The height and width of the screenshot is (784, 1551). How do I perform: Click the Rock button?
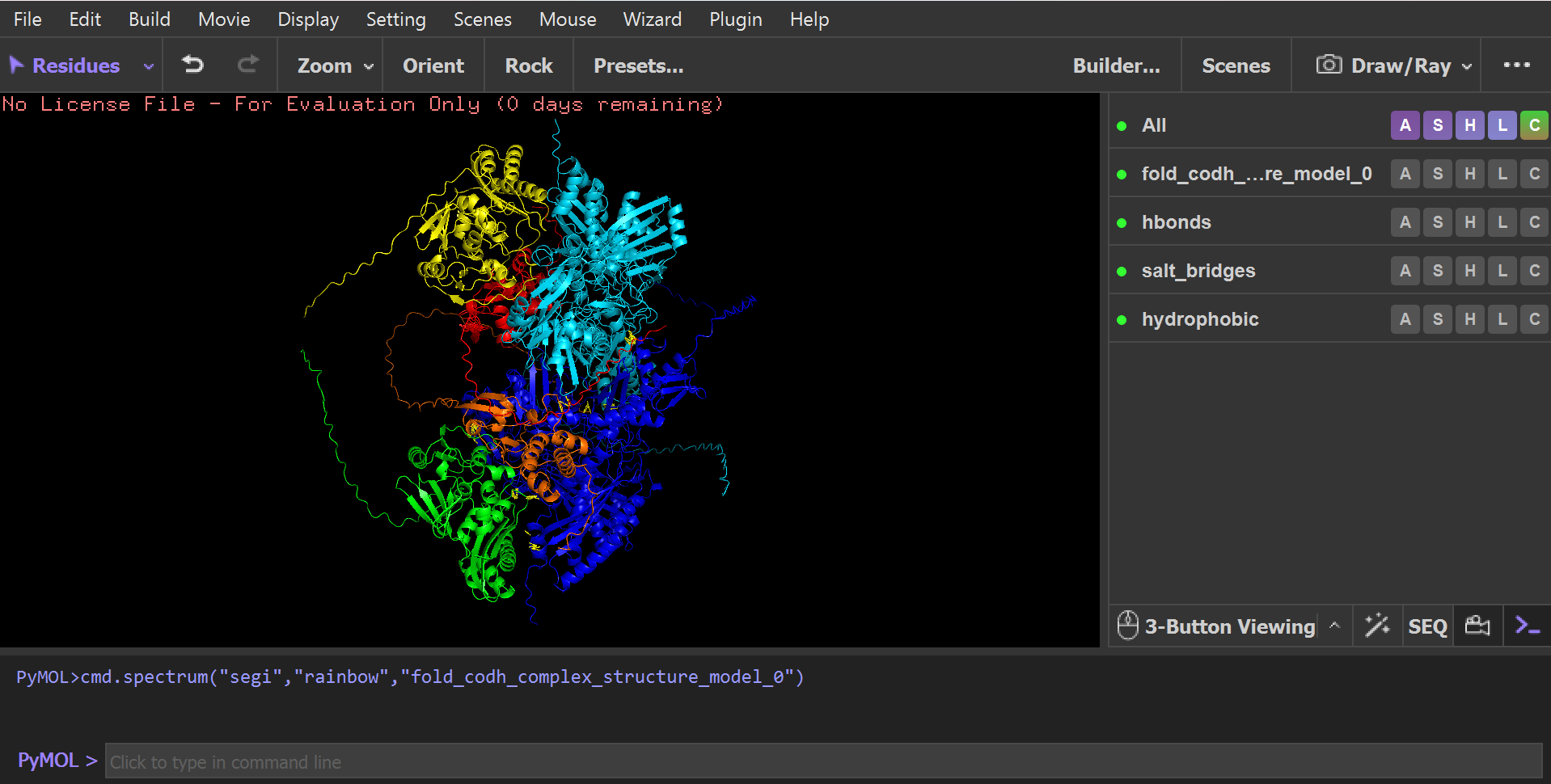529,65
